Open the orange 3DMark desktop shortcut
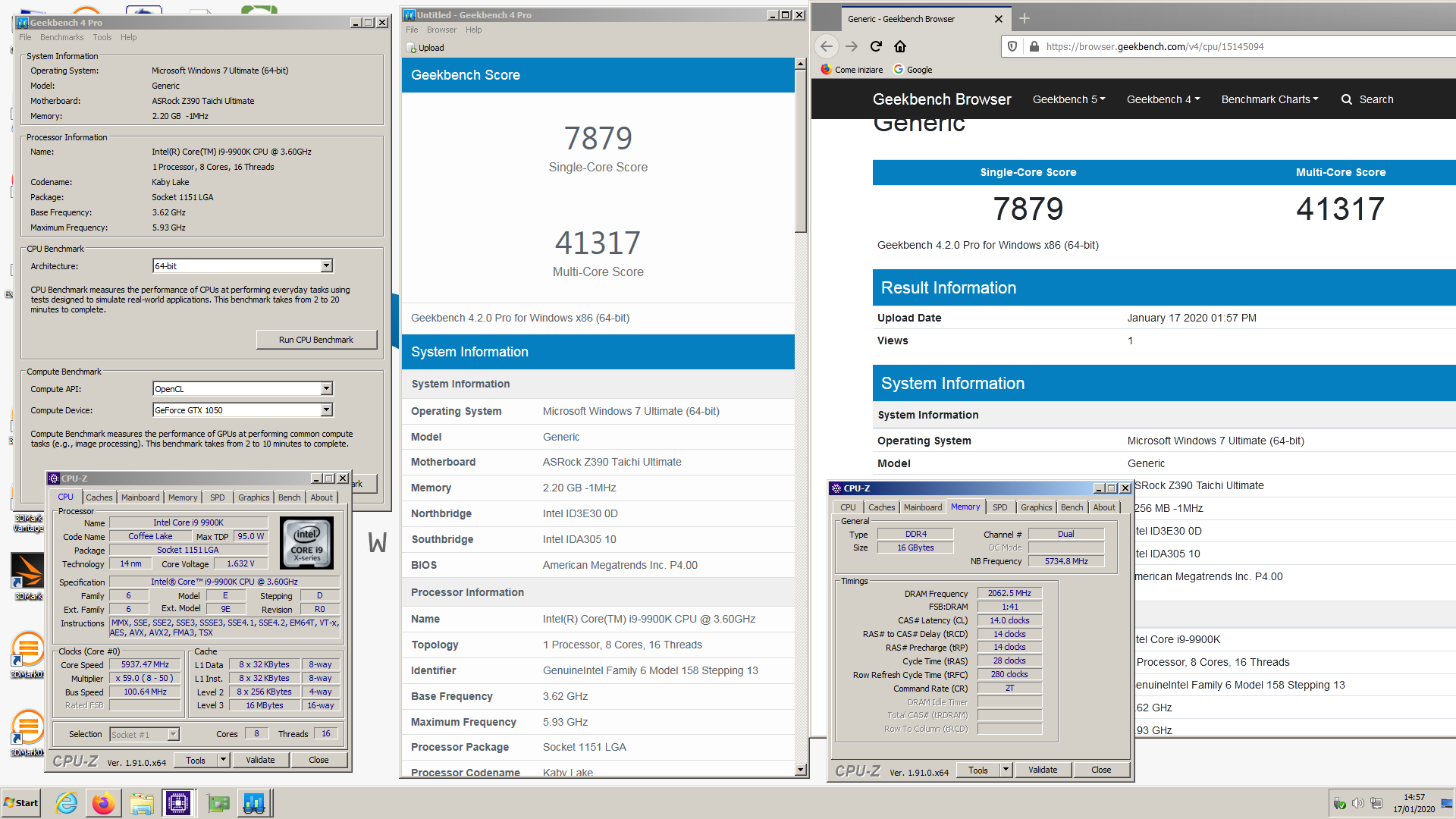Screen dimensions: 1456x819 click(x=28, y=576)
